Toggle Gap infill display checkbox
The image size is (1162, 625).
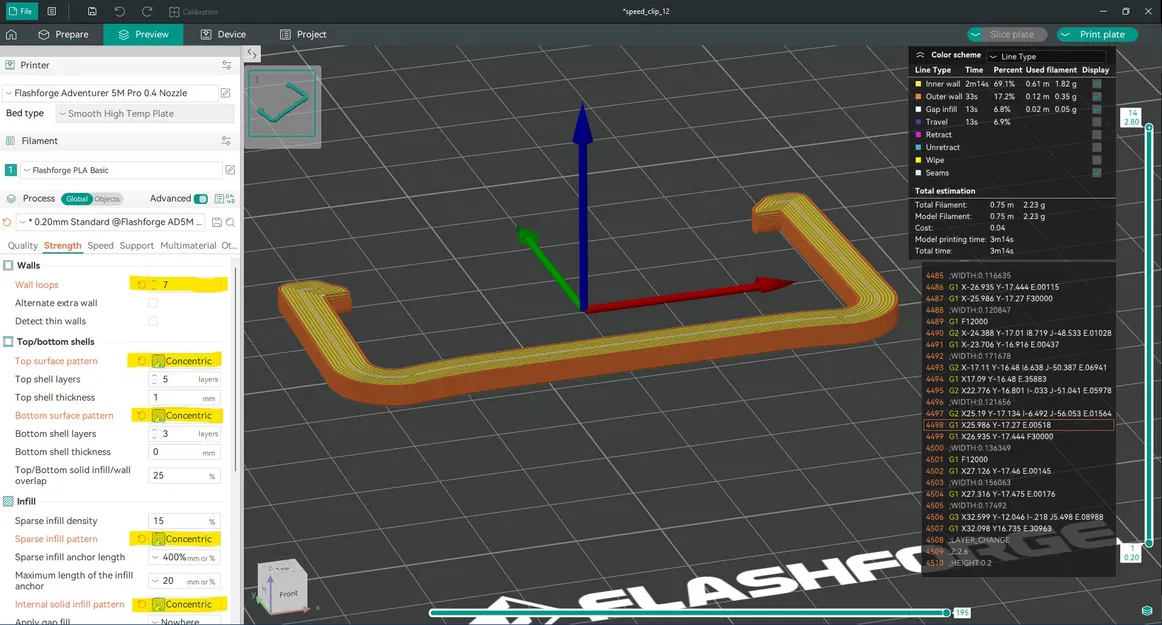click(1097, 109)
